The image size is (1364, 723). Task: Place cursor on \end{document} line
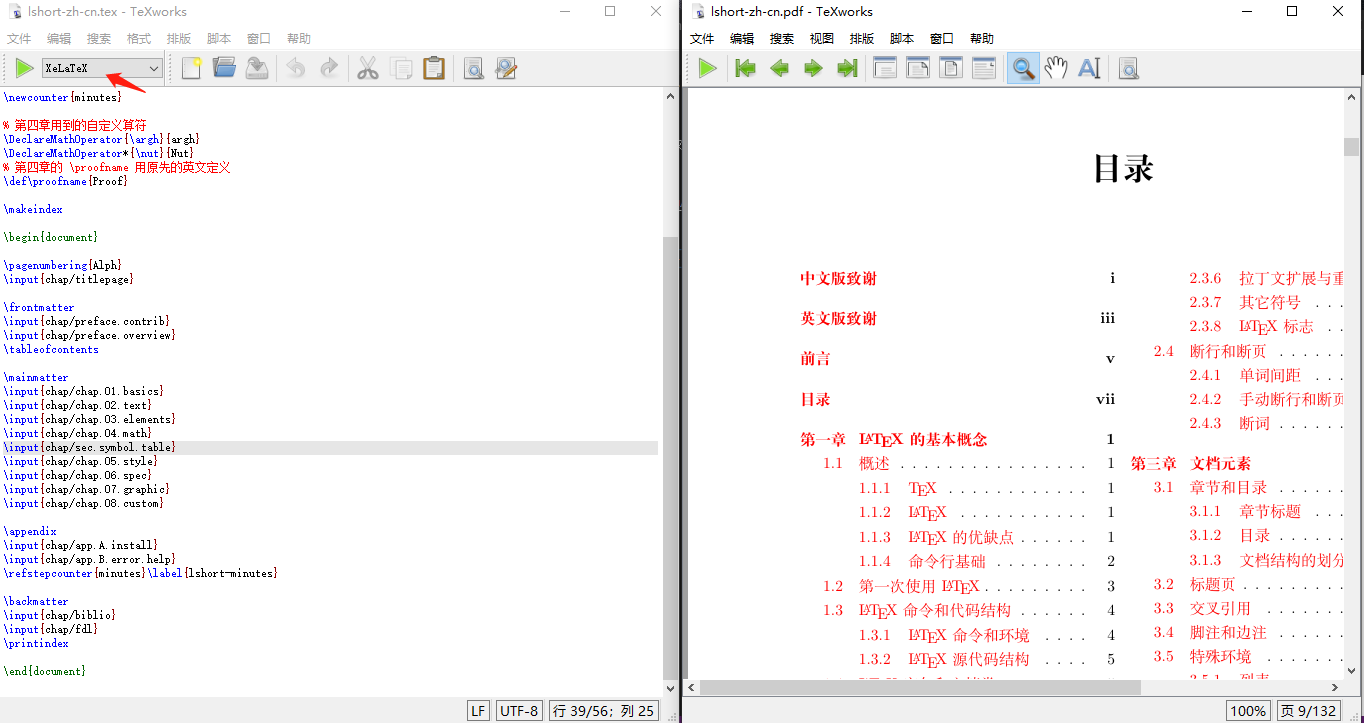point(45,671)
